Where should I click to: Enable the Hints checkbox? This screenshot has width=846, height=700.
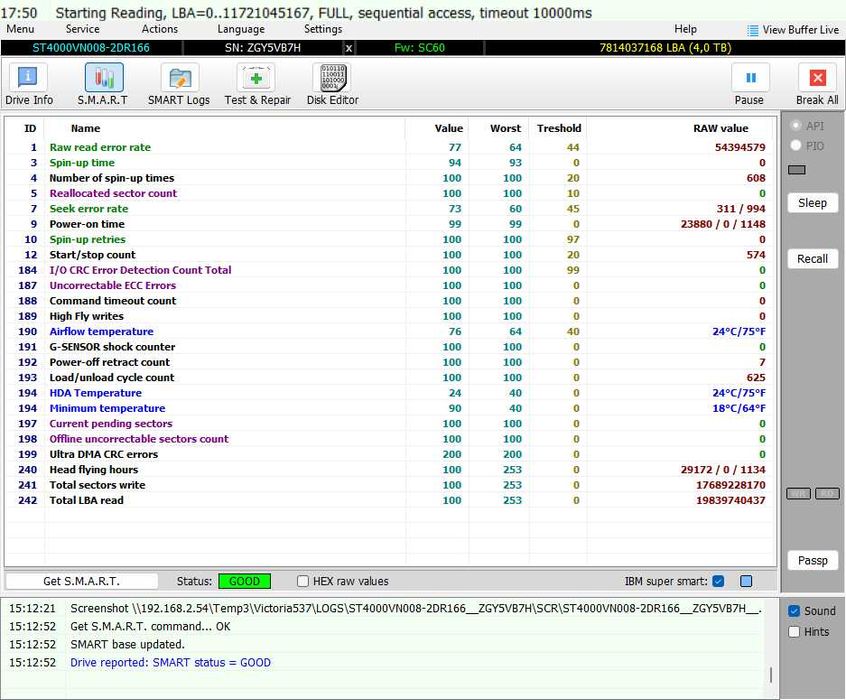click(x=794, y=632)
